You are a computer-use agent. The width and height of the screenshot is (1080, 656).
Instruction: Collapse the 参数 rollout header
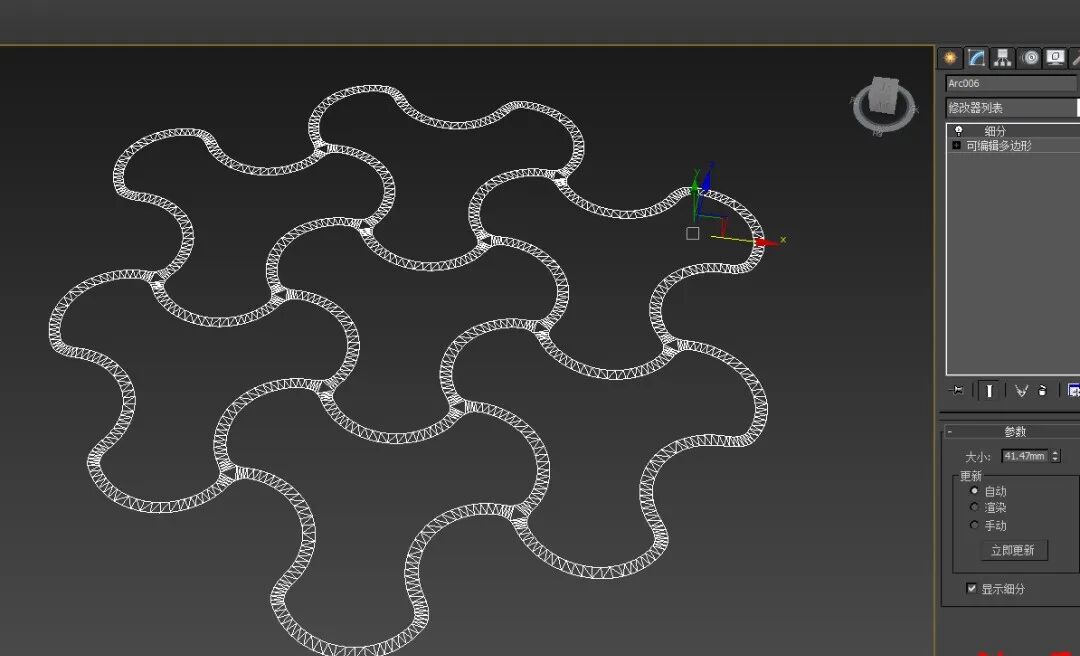coord(1014,432)
